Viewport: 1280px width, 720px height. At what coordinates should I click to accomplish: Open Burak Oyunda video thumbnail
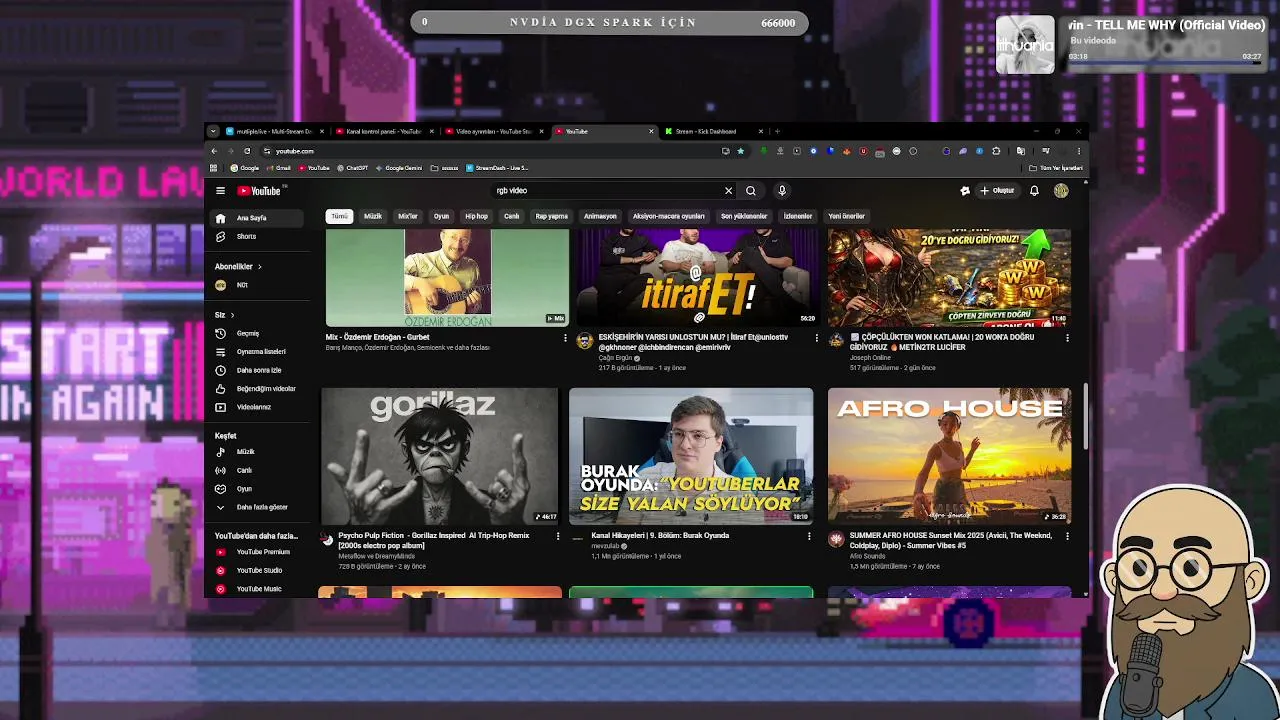point(691,456)
